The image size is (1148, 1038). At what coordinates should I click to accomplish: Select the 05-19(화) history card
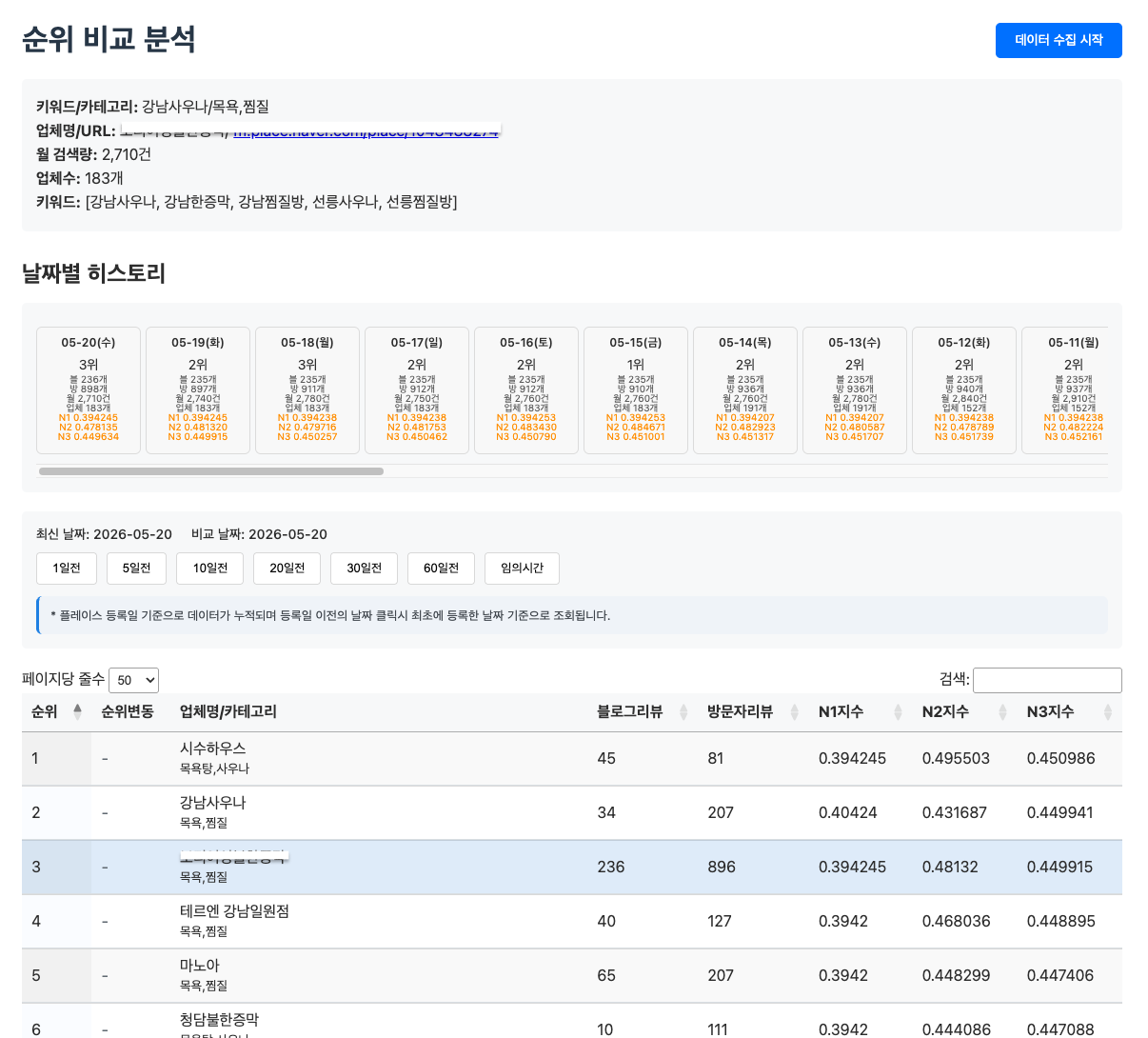coord(198,390)
